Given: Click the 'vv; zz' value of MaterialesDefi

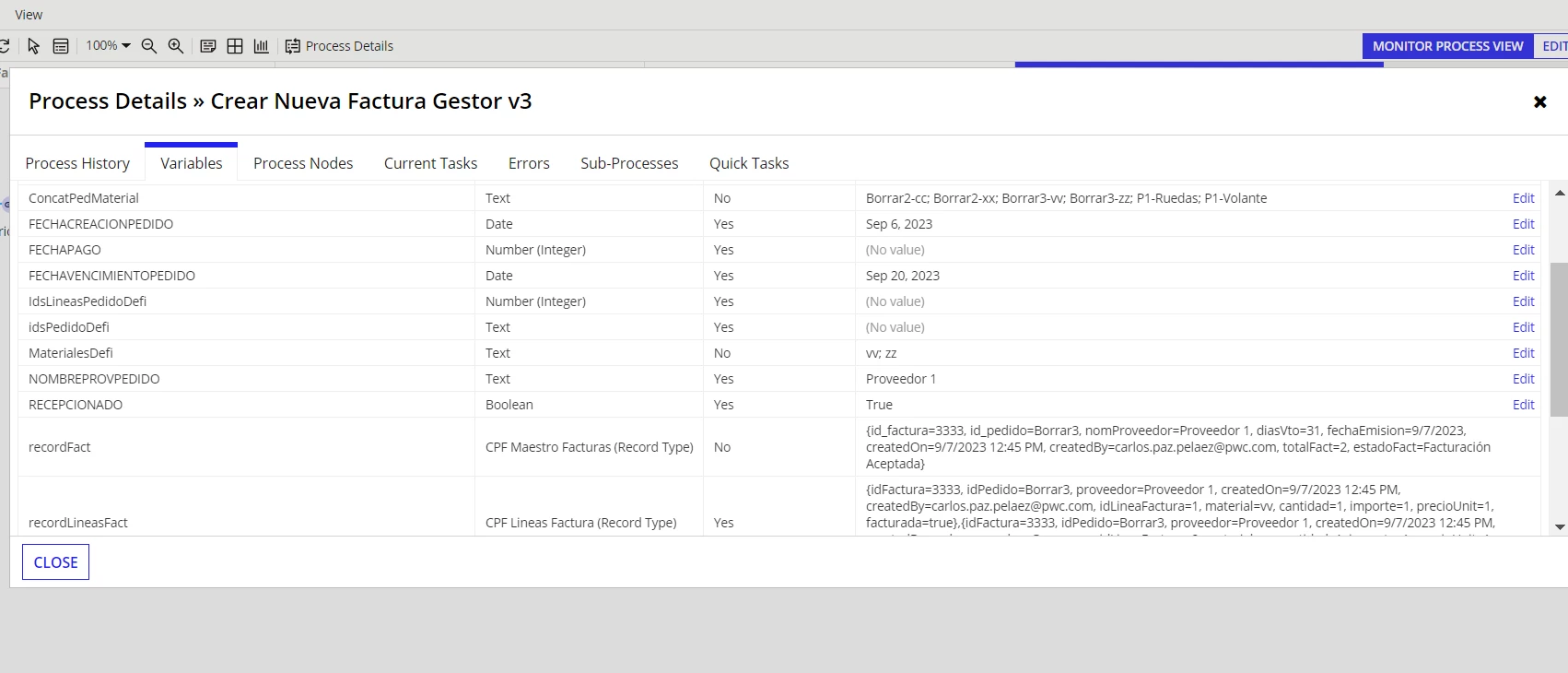Looking at the screenshot, I should point(882,353).
